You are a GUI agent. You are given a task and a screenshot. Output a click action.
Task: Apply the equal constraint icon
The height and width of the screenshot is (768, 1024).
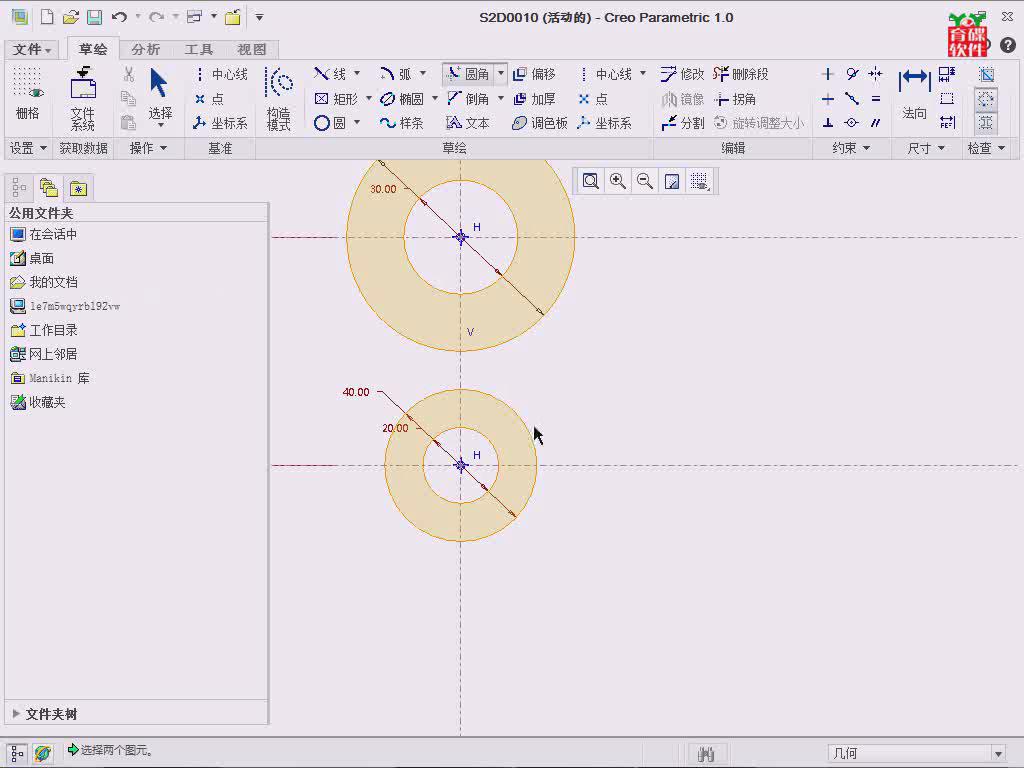876,99
